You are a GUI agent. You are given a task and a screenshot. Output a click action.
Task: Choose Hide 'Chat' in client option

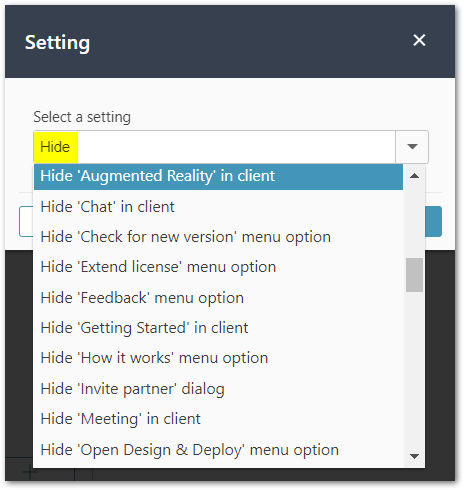[218, 207]
